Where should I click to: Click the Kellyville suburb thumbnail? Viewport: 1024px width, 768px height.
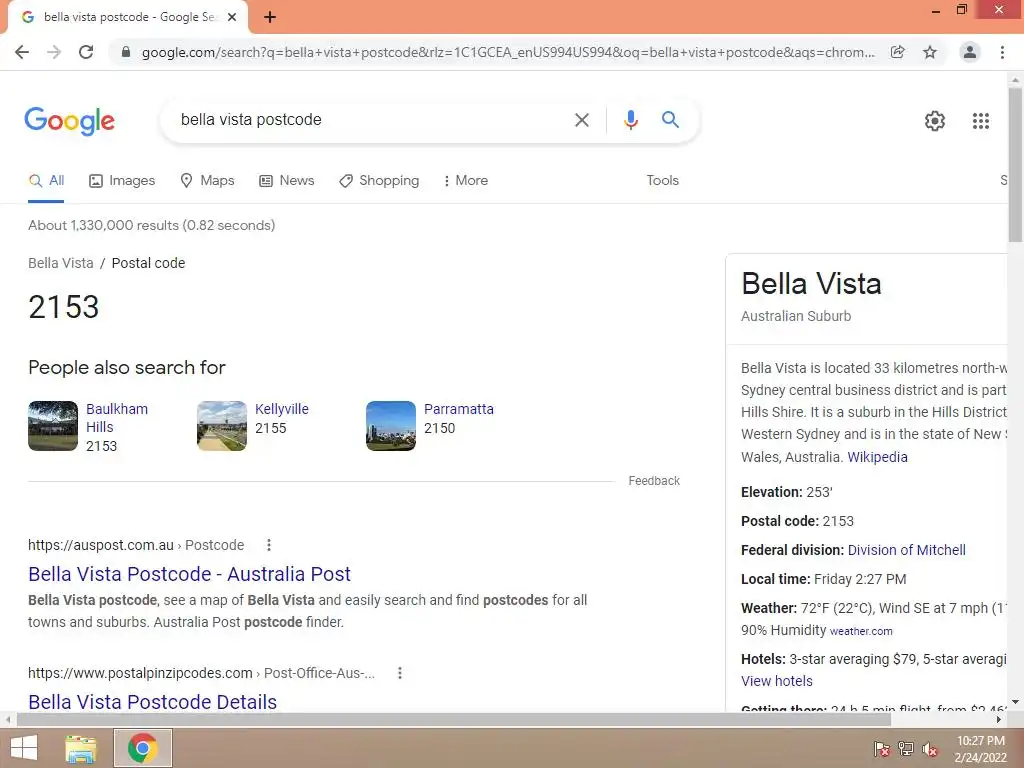(222, 426)
